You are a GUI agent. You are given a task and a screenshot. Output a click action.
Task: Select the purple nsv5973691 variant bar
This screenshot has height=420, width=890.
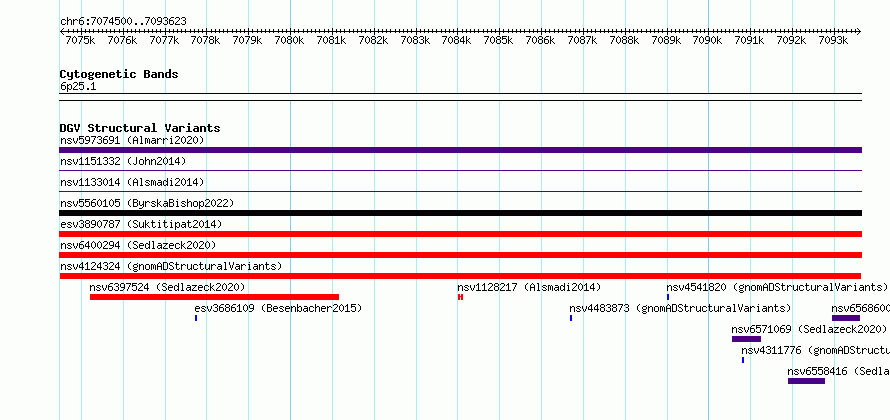click(460, 150)
